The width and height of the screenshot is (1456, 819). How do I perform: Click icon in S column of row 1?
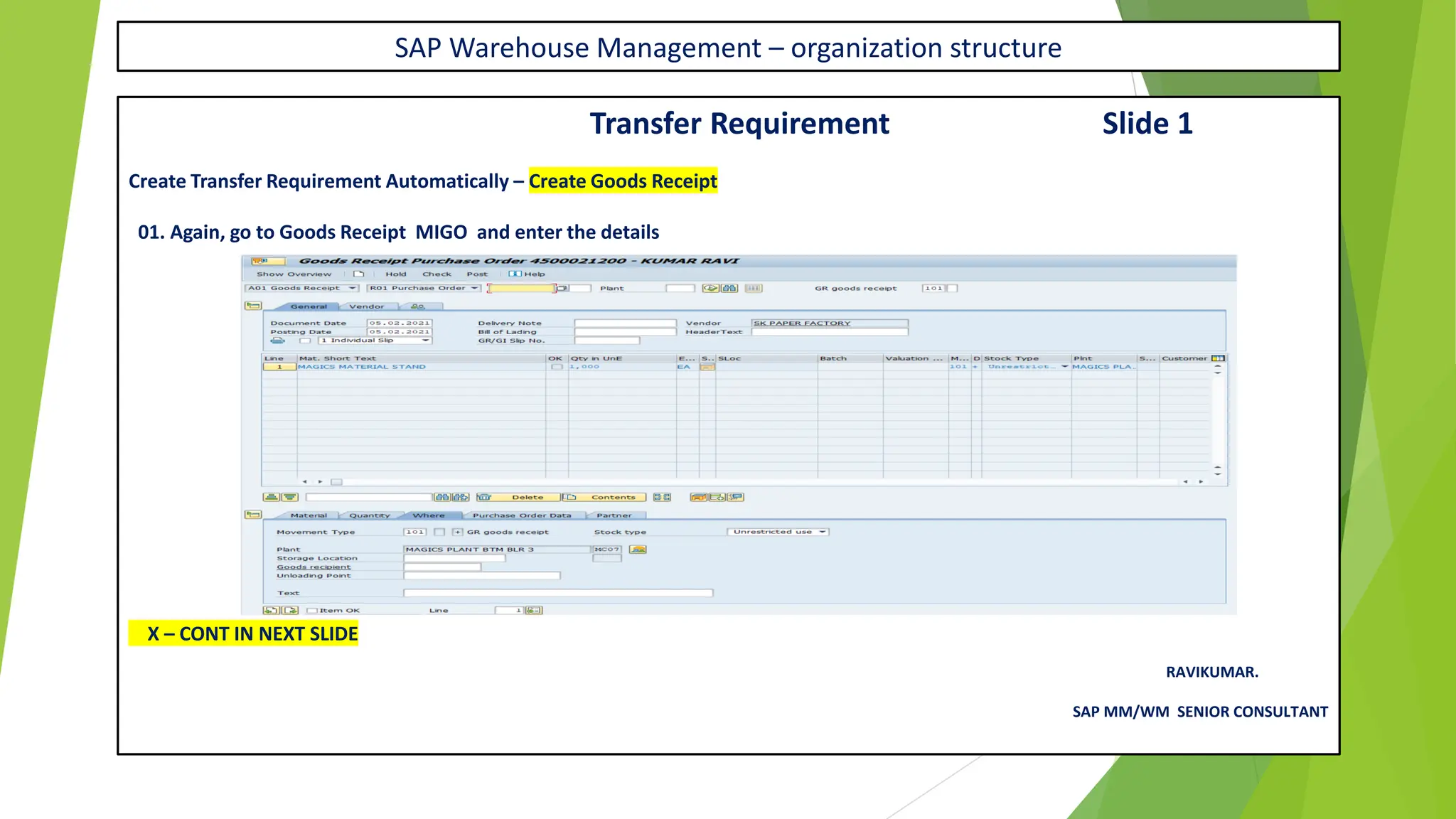pyautogui.click(x=707, y=367)
